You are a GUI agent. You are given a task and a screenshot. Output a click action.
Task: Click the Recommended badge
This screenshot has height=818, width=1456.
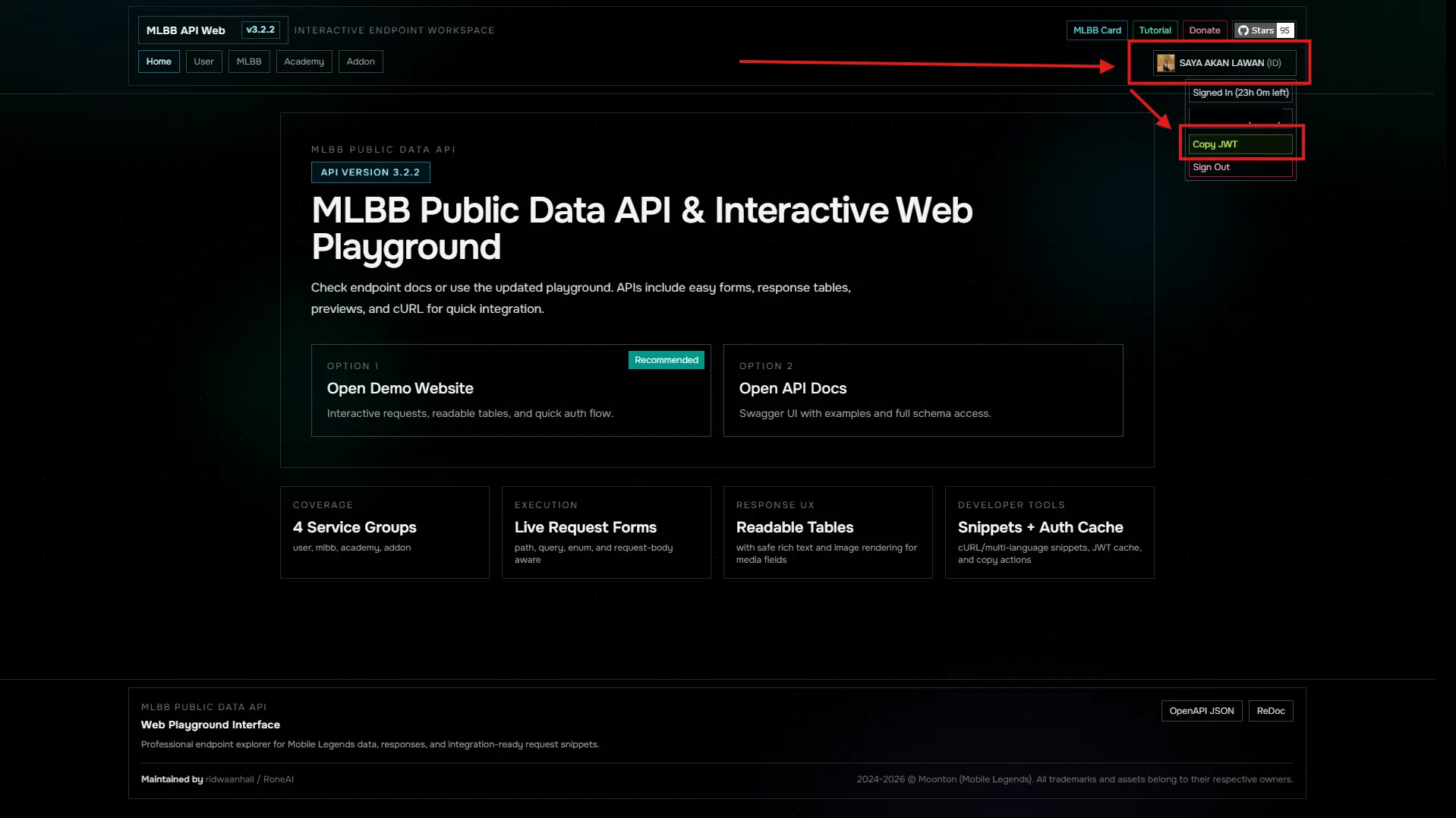pyautogui.click(x=667, y=360)
